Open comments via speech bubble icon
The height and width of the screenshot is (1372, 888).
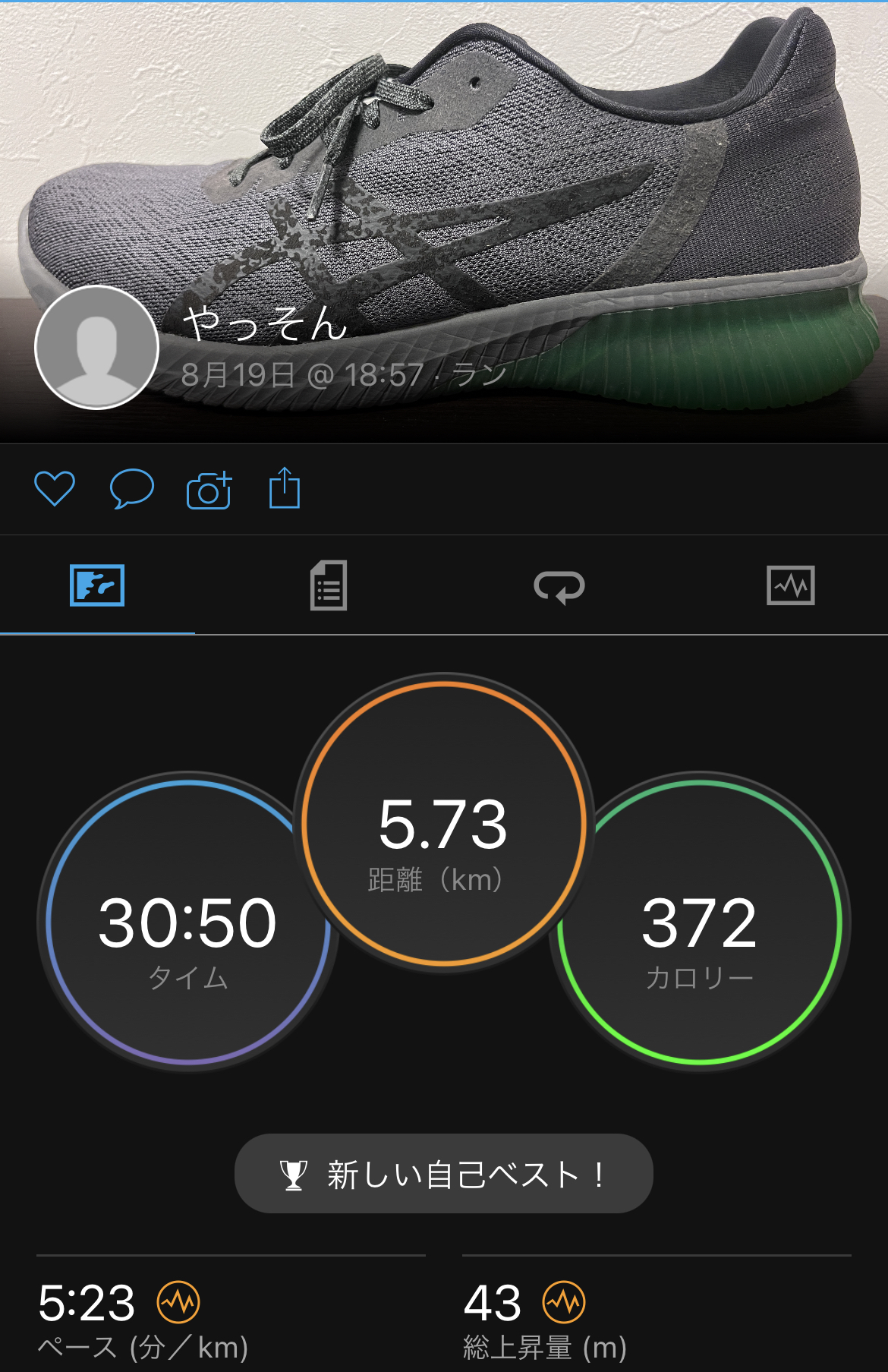click(132, 488)
